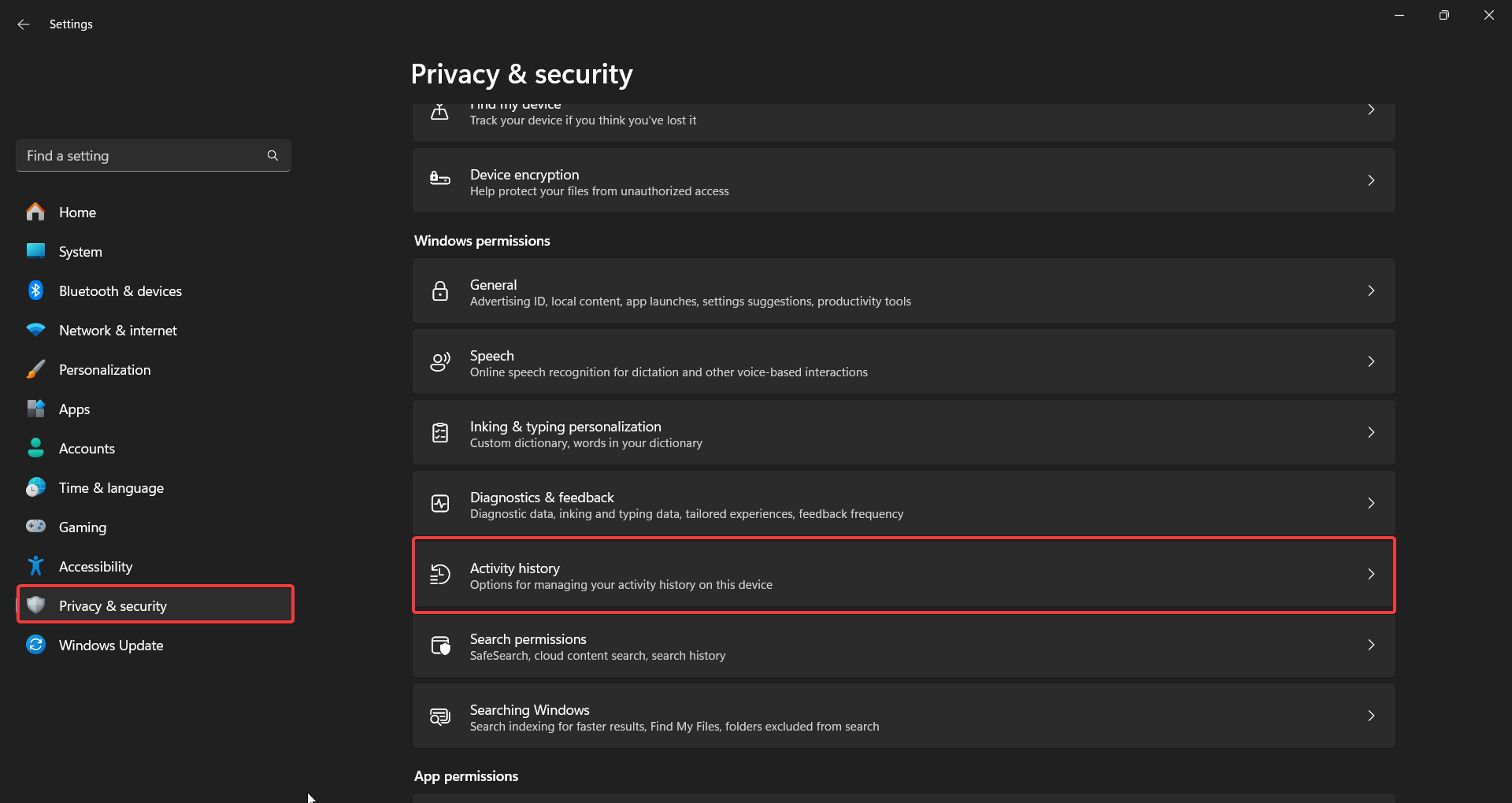The height and width of the screenshot is (803, 1512).
Task: Click the Searching Windows icon
Action: tap(440, 716)
